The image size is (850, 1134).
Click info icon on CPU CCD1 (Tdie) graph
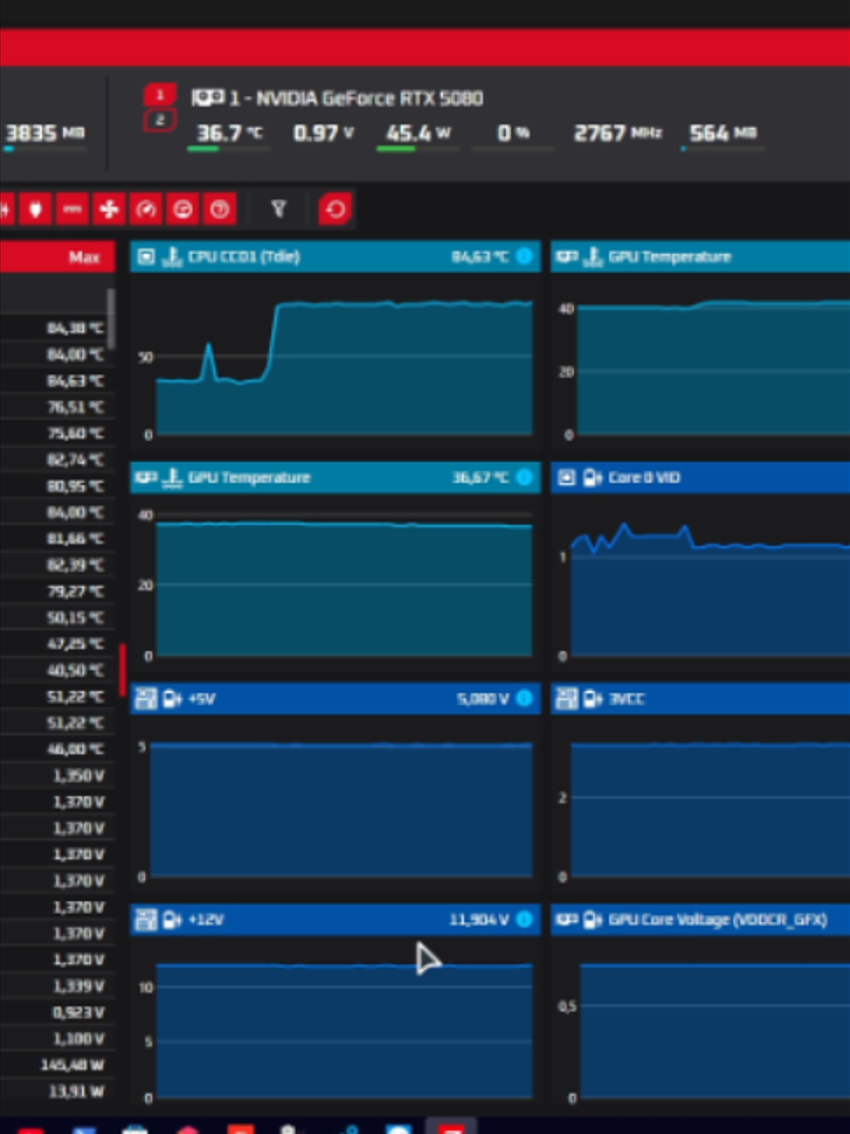[x=524, y=256]
